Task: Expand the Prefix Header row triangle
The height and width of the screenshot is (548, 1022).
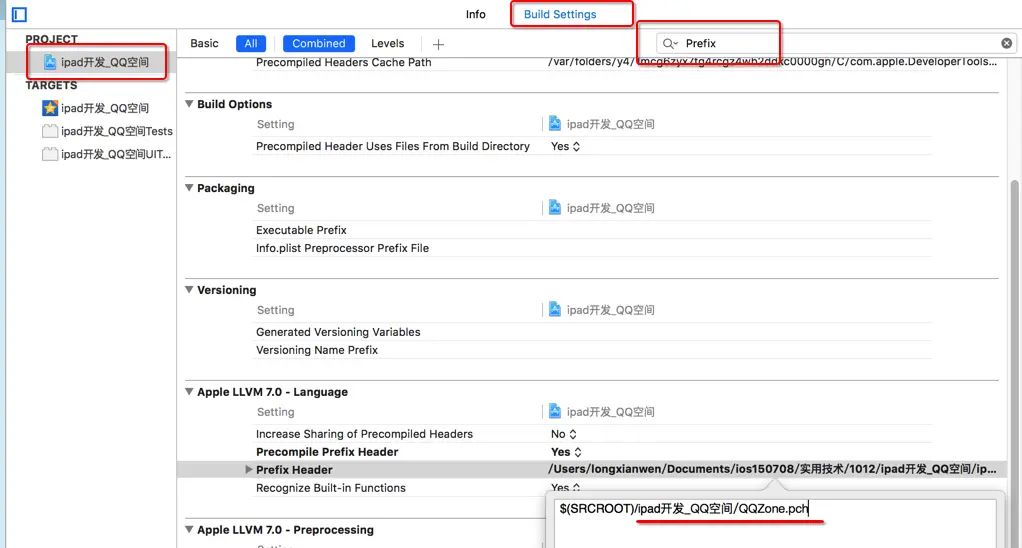Action: point(248,469)
